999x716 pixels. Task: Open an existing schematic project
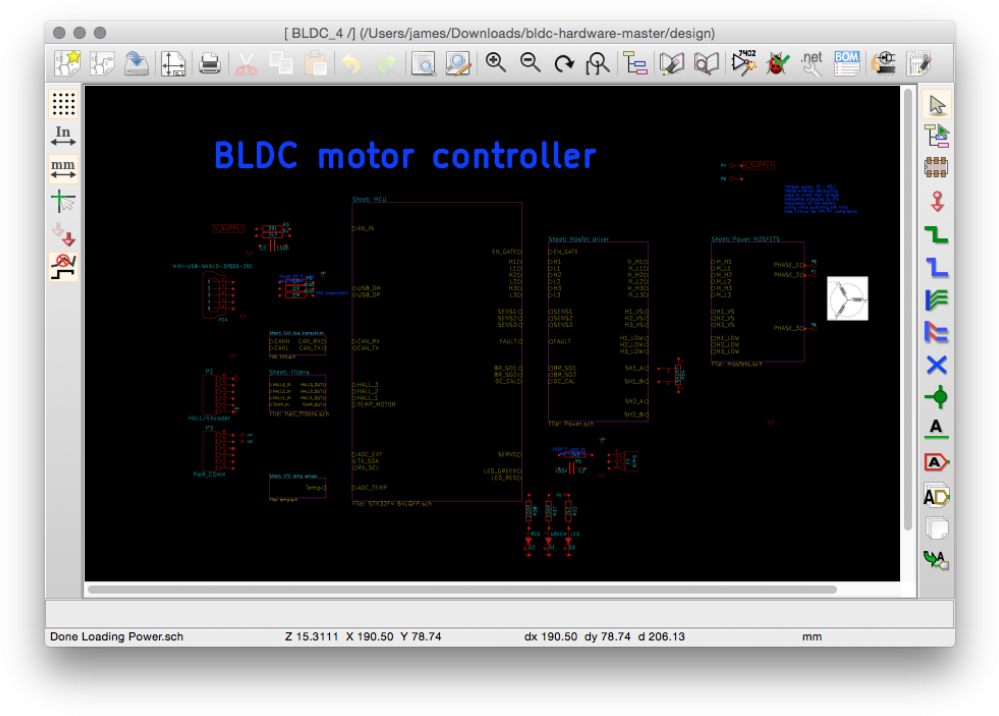[x=102, y=63]
